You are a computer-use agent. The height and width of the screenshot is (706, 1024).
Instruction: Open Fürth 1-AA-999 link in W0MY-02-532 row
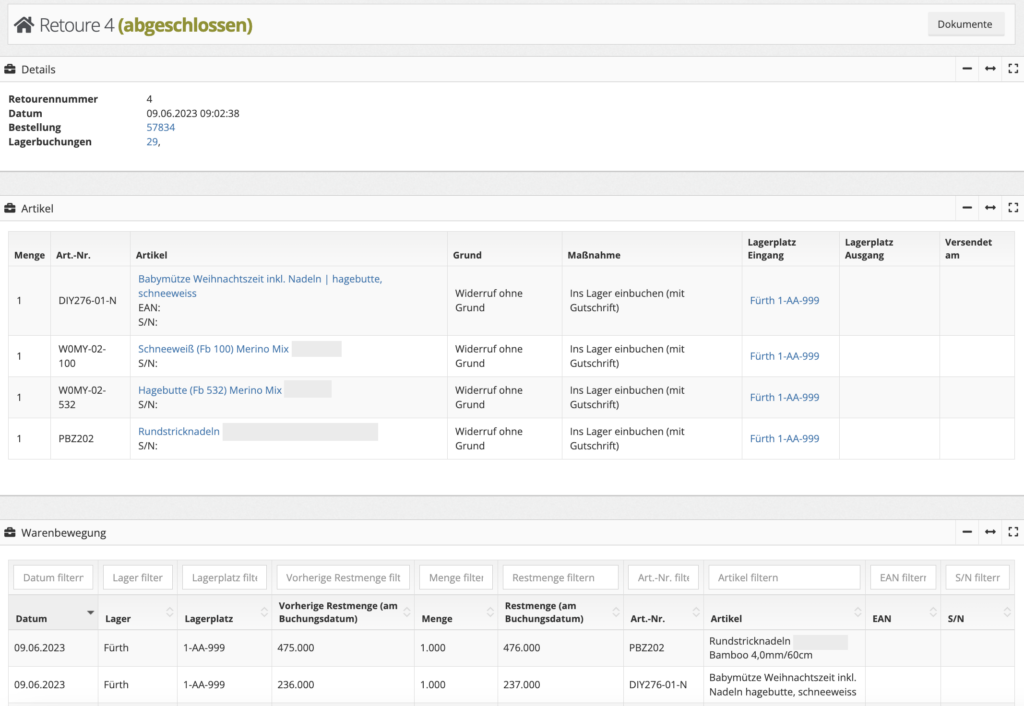(784, 397)
